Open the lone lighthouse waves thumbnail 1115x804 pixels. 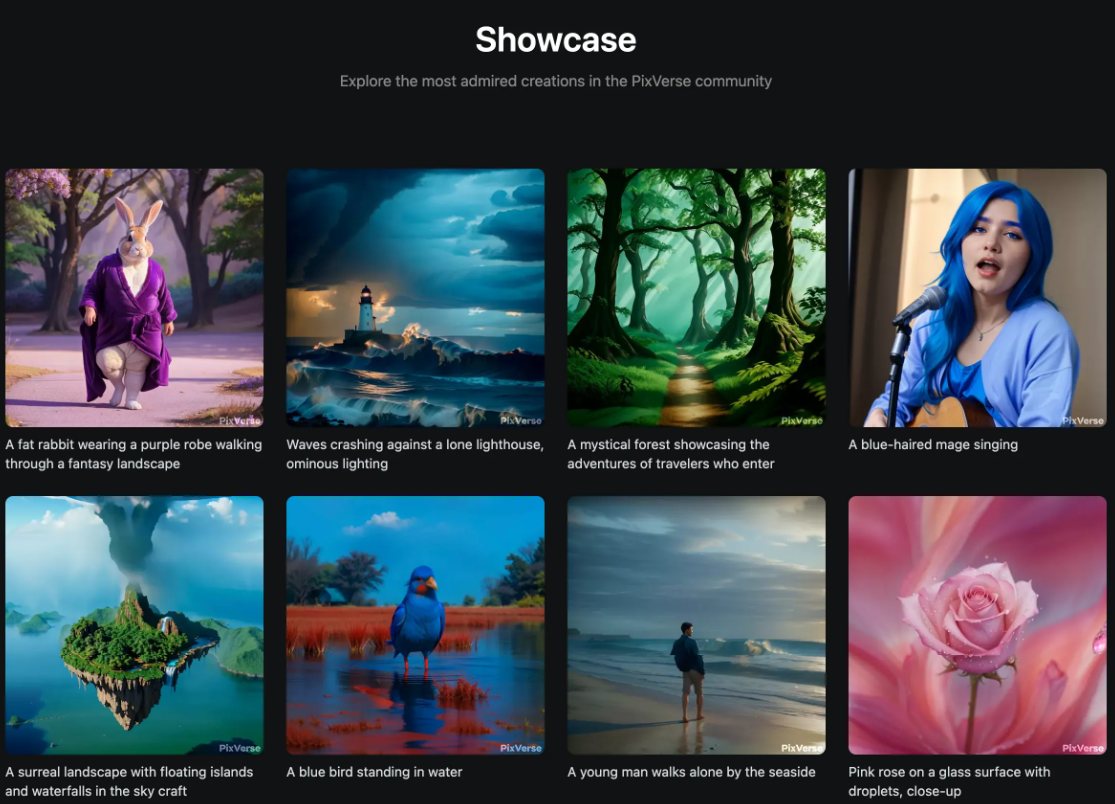(x=415, y=297)
